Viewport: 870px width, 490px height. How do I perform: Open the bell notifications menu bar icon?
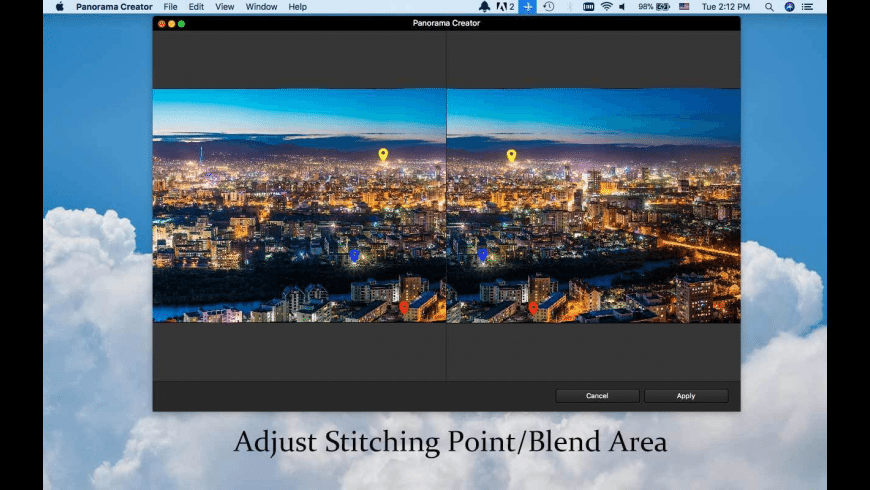click(x=484, y=7)
